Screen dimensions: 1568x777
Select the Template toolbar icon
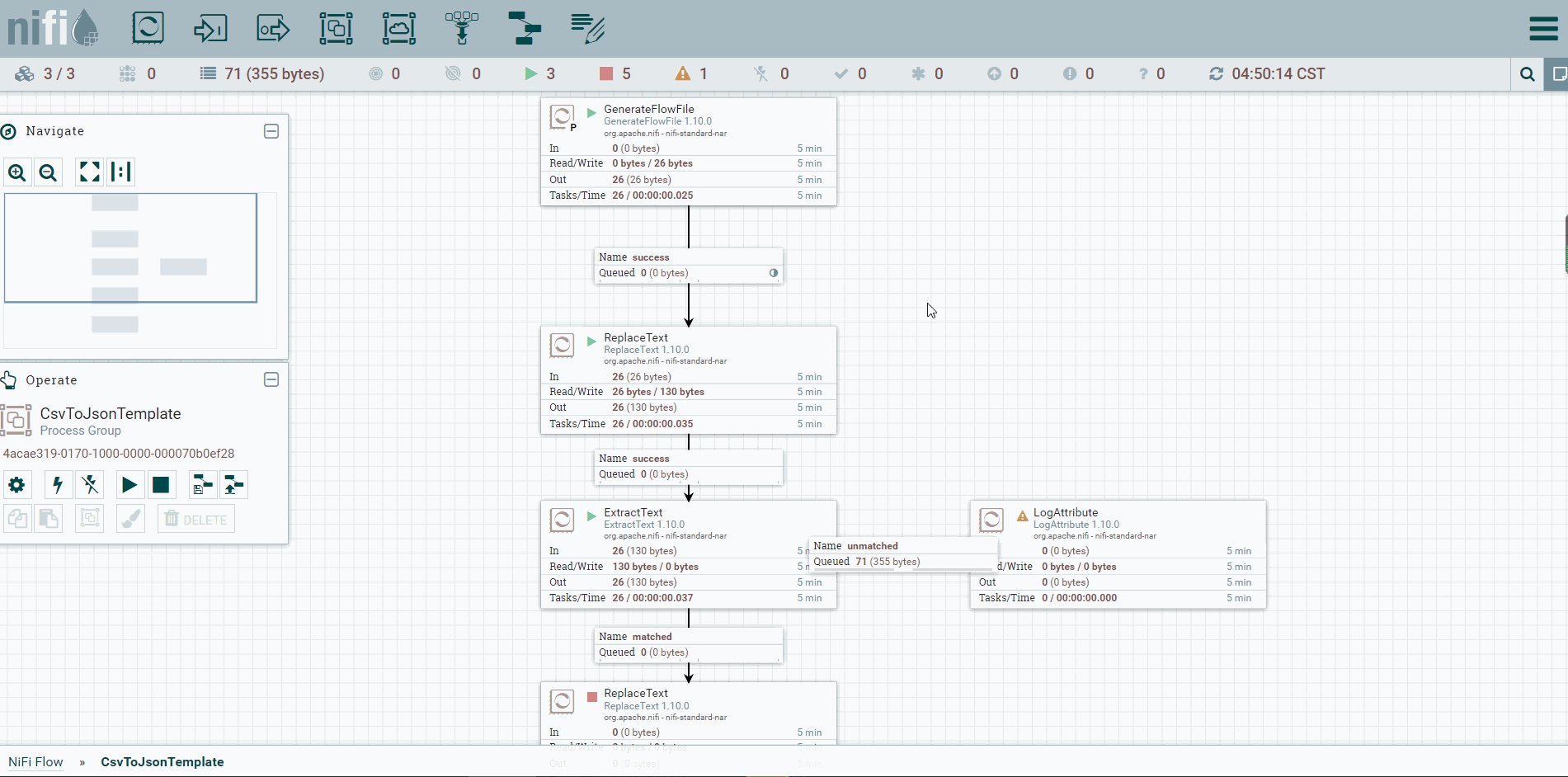[x=524, y=28]
